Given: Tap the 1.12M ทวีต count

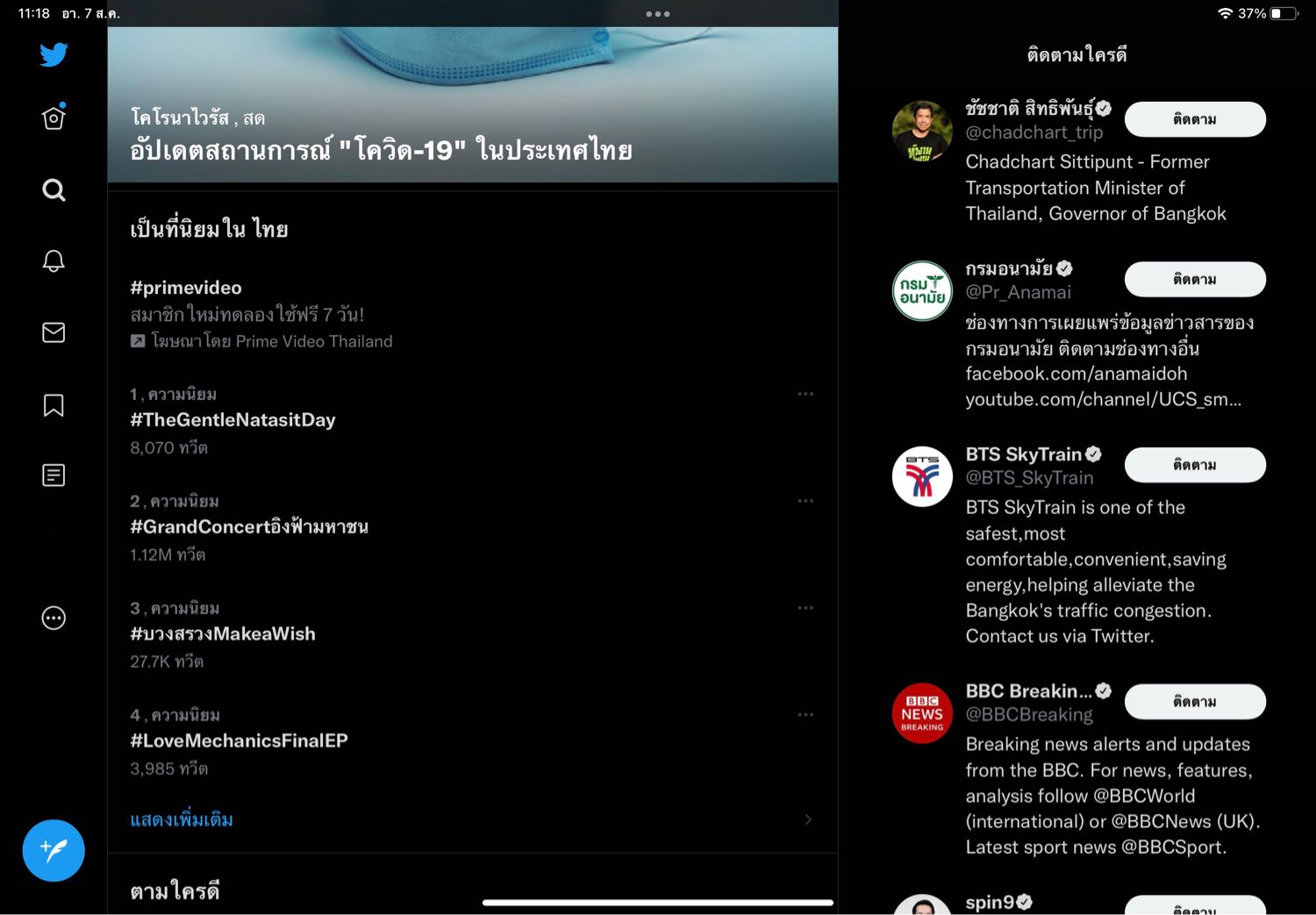Looking at the screenshot, I should (168, 554).
